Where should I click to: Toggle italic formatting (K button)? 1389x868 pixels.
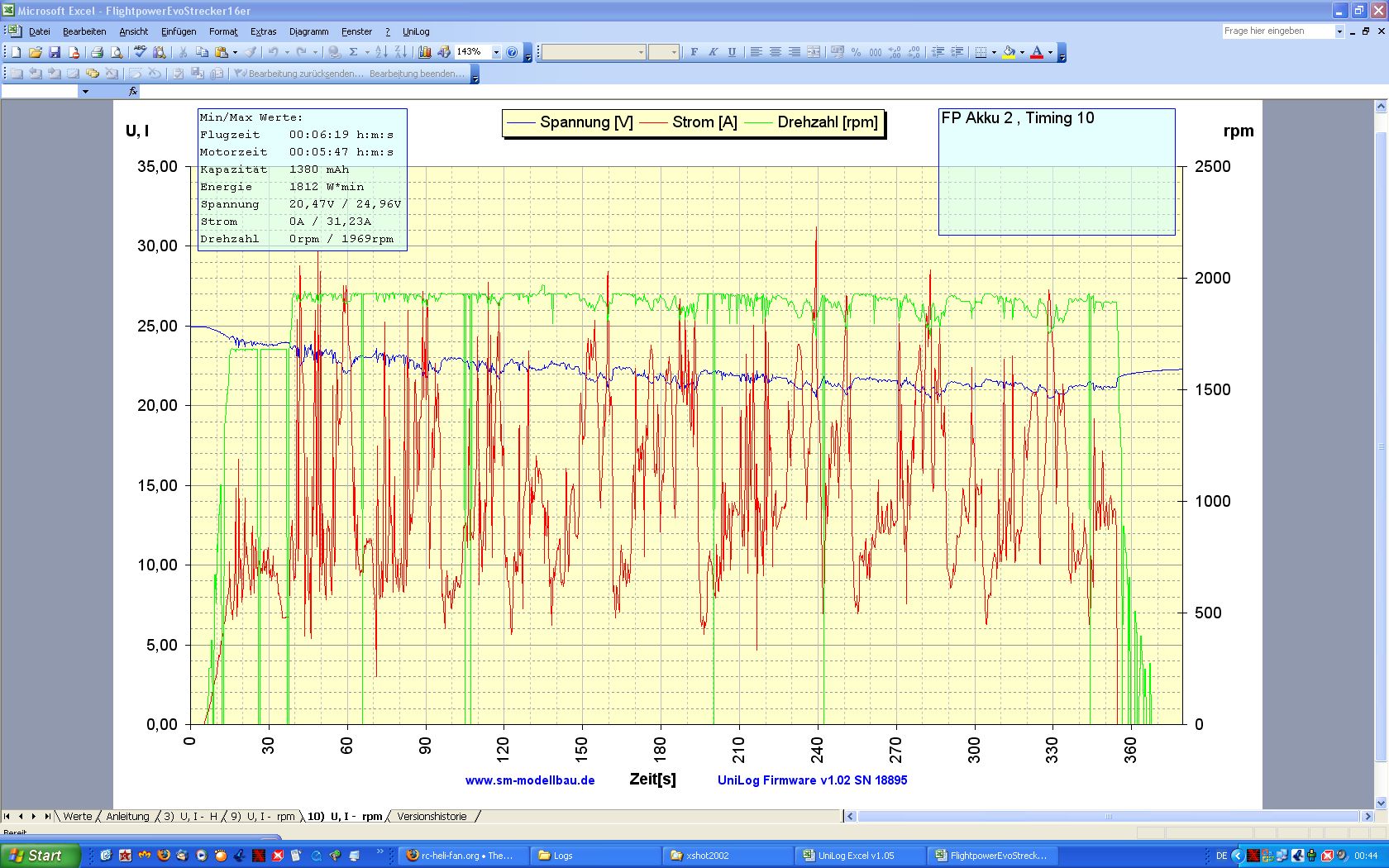[713, 52]
